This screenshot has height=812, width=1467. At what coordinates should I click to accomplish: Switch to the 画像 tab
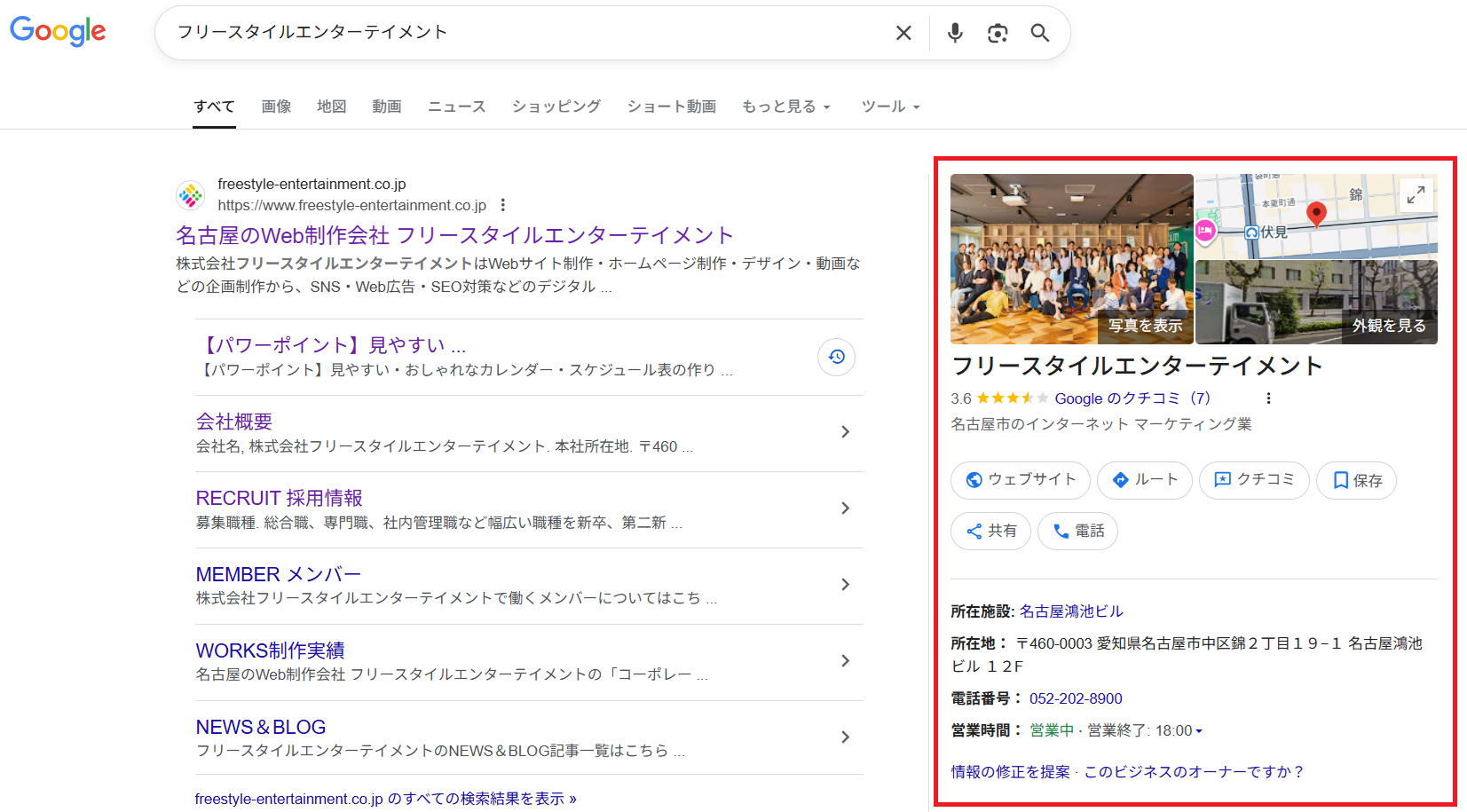(x=276, y=106)
